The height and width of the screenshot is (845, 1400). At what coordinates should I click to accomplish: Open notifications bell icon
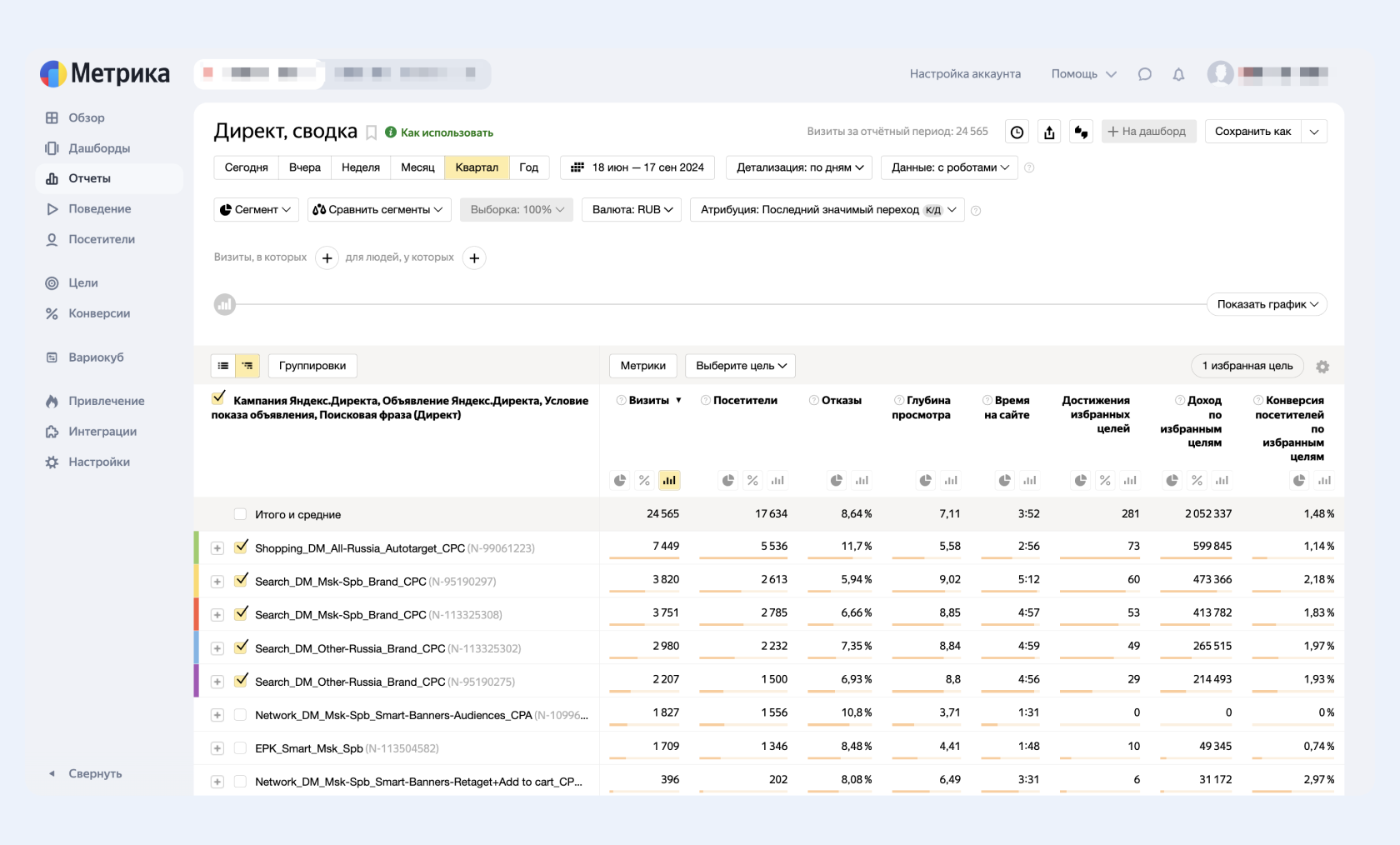point(1178,74)
